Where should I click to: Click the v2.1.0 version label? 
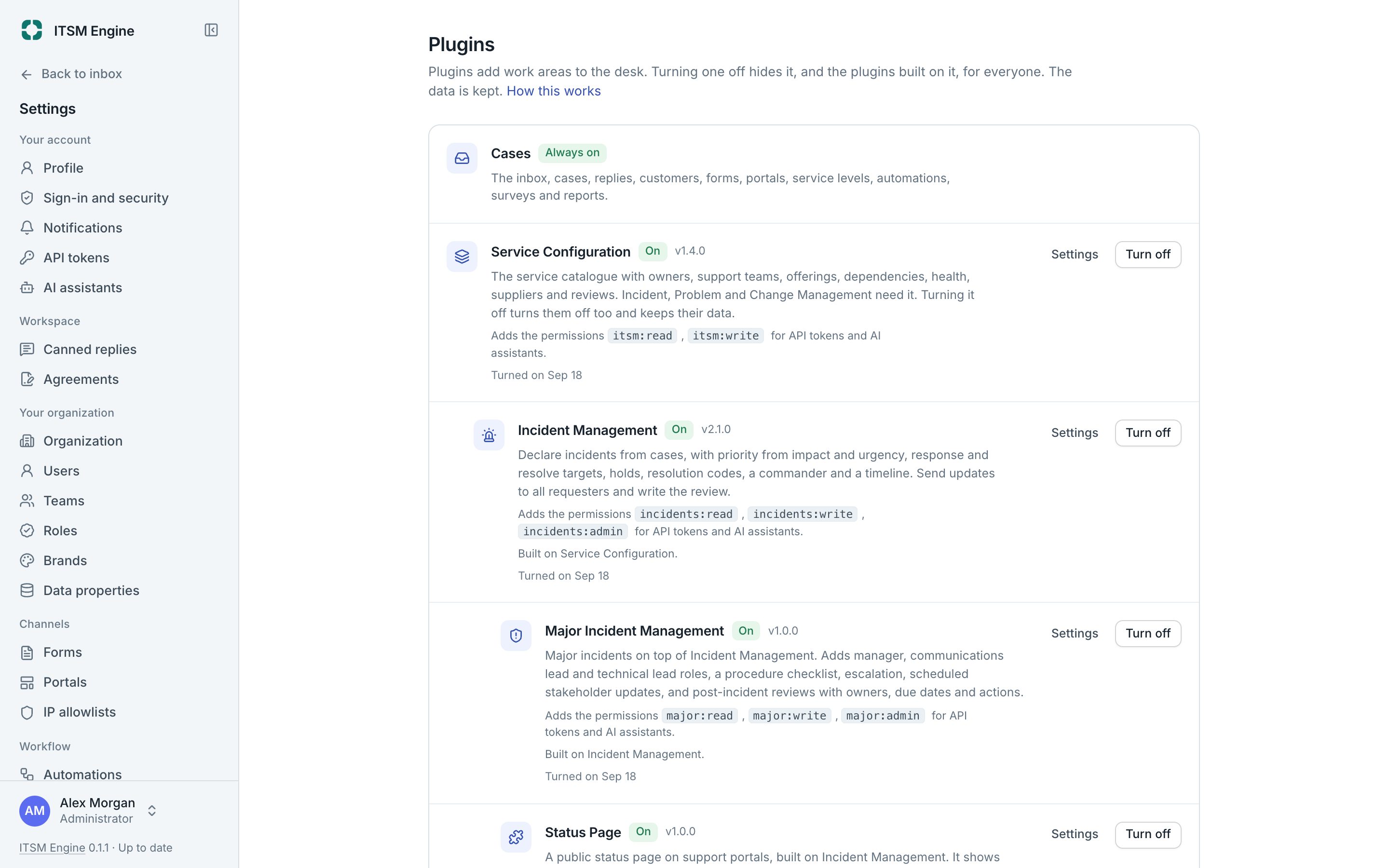(716, 429)
